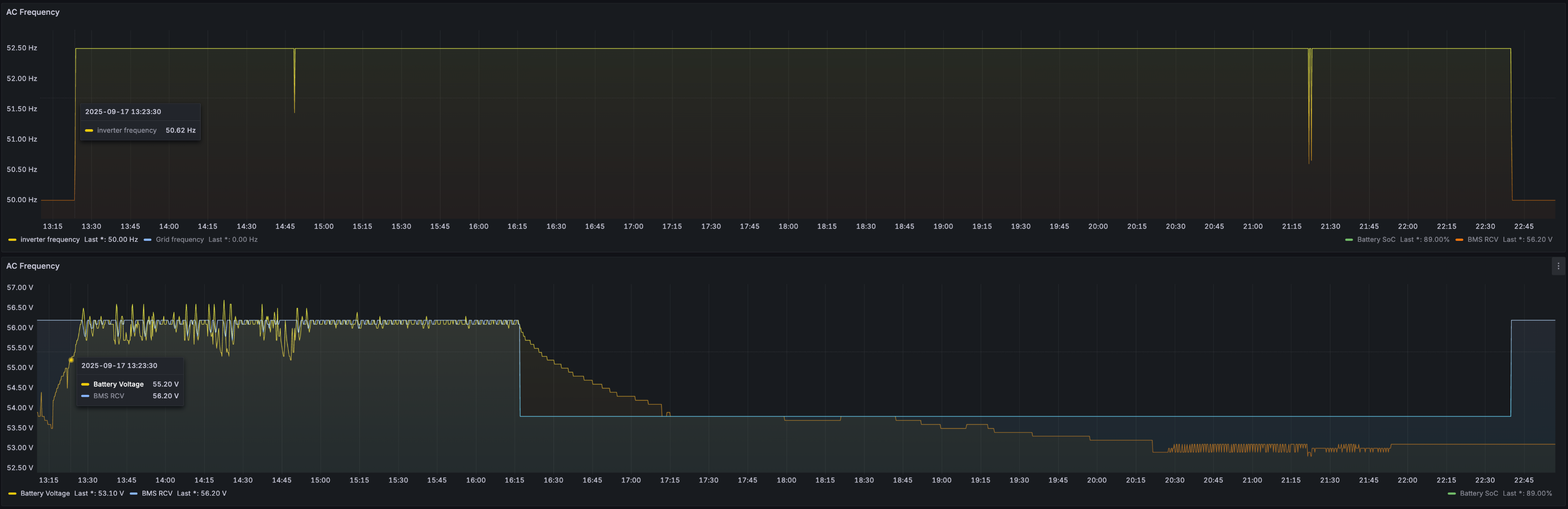Click green Battery SoC swatch in frequency panel

click(1349, 240)
